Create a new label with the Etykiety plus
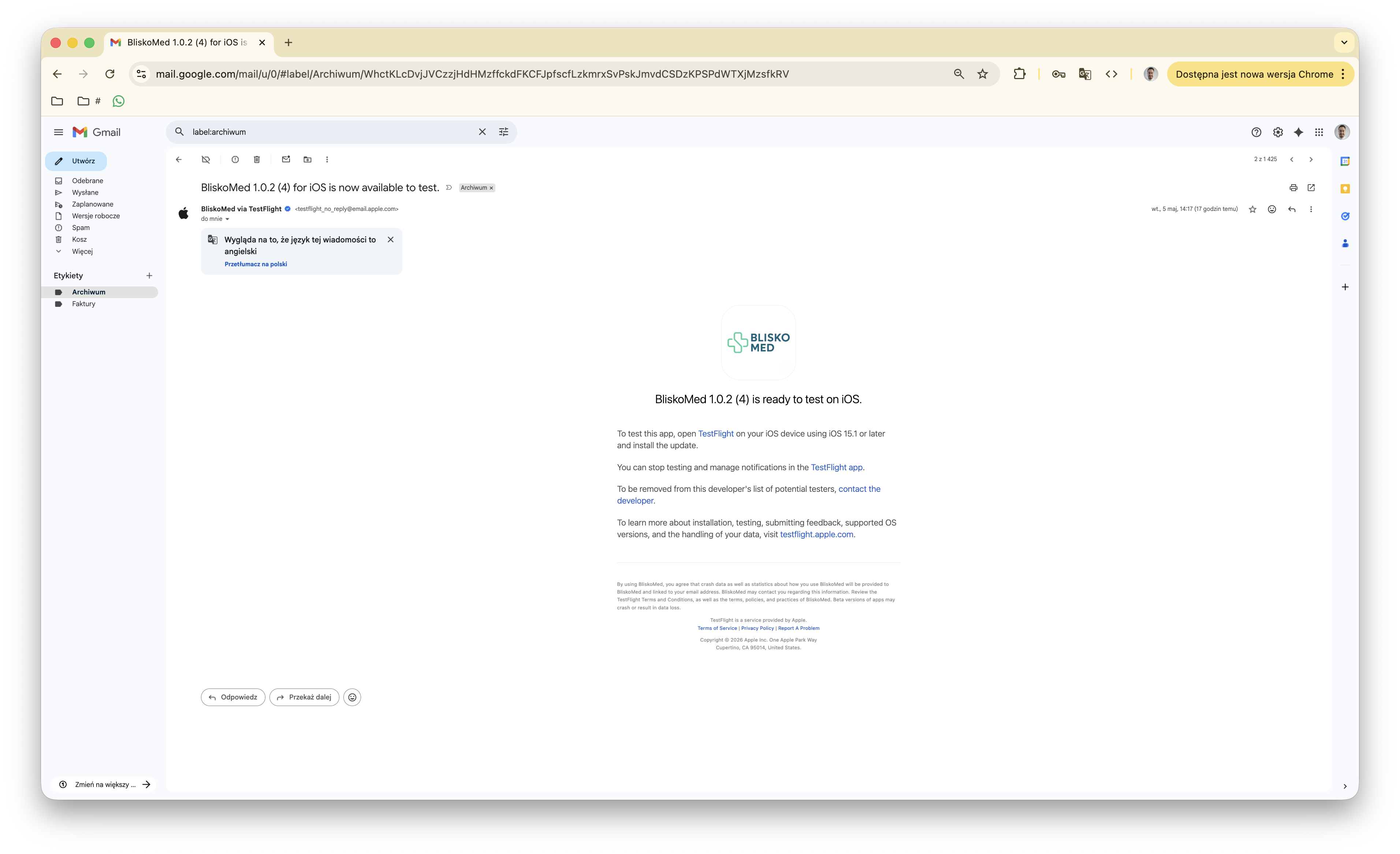Image resolution: width=1400 pixels, height=854 pixels. point(149,276)
